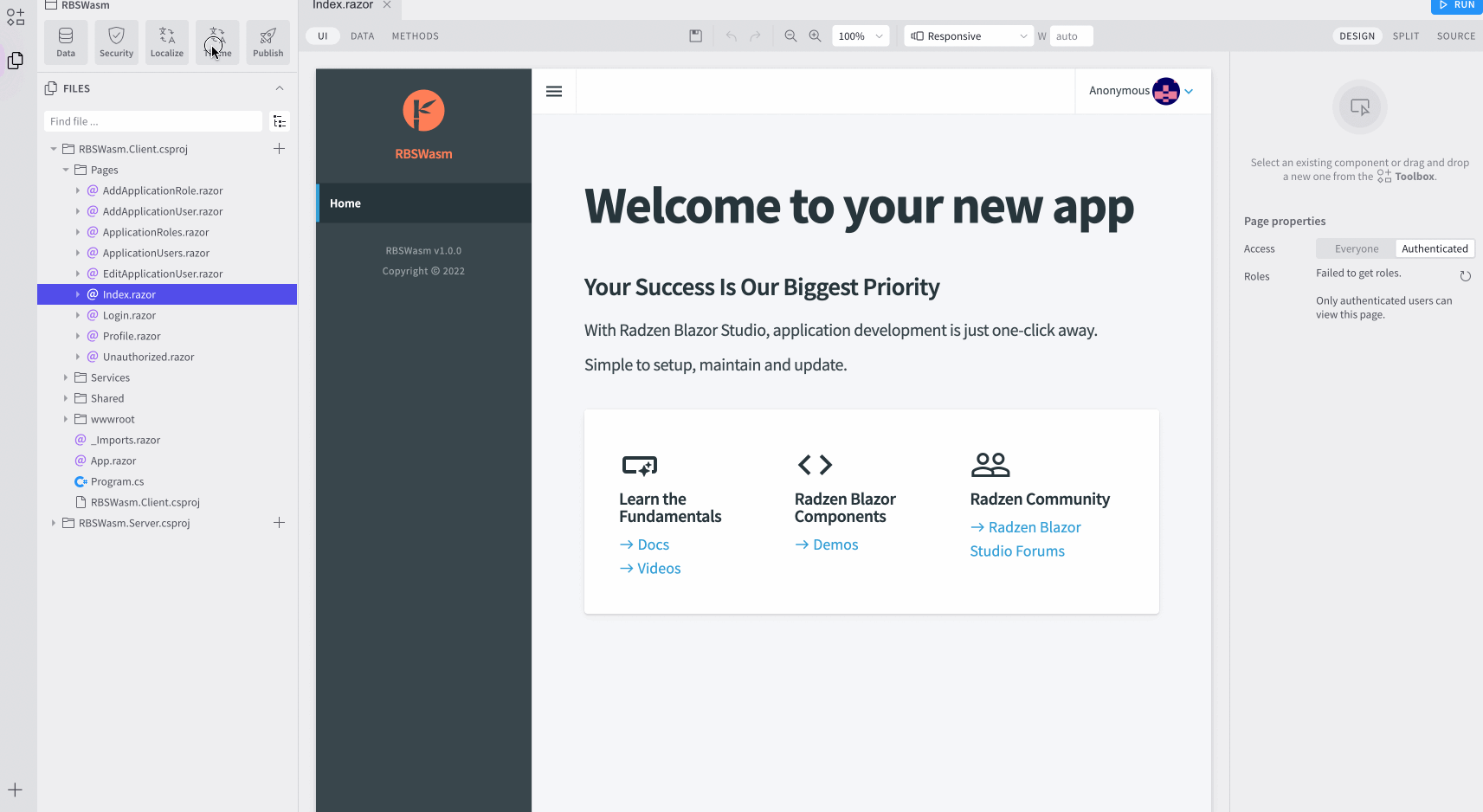The height and width of the screenshot is (812, 1483).
Task: Open the Demos link under Radzen Blazor Components
Action: coord(835,545)
